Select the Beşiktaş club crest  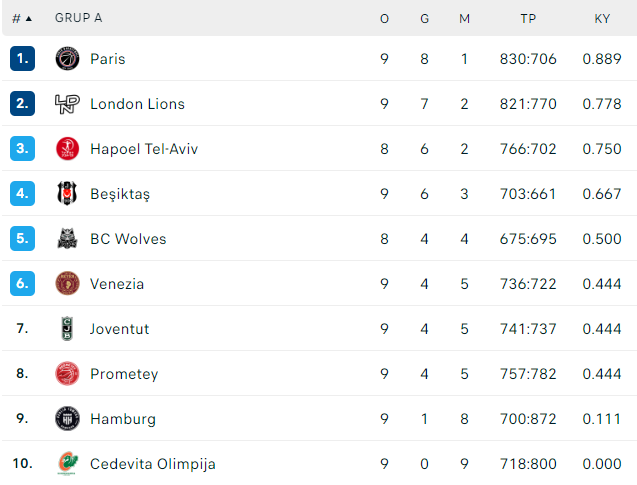67,193
